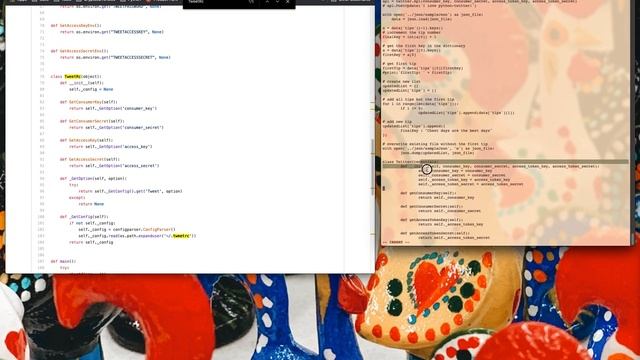
Task: Click 'def GetAccessKey(self):' line
Action: (x=86, y=140)
